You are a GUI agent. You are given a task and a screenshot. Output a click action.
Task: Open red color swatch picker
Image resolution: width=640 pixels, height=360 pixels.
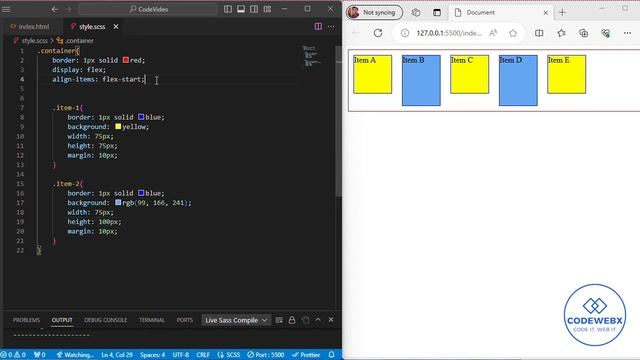(126, 60)
